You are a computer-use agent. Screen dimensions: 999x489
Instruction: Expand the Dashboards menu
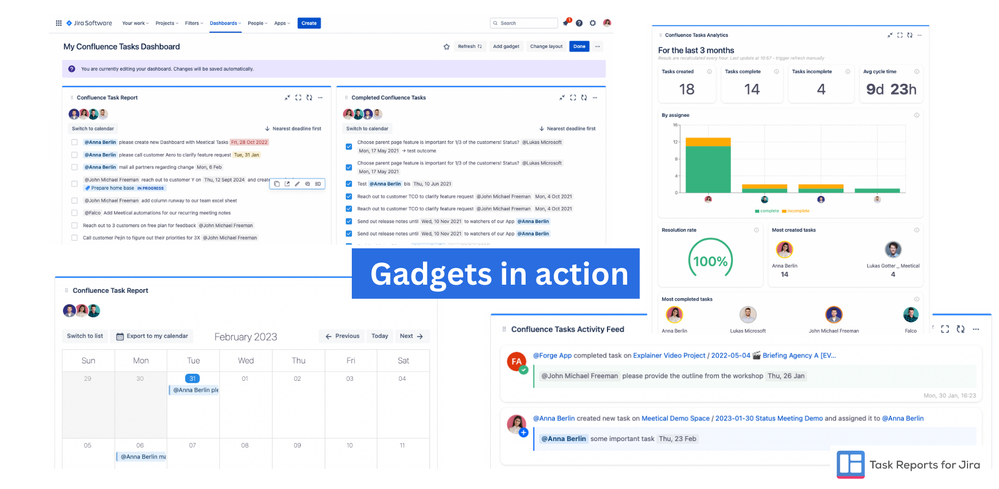pyautogui.click(x=226, y=23)
